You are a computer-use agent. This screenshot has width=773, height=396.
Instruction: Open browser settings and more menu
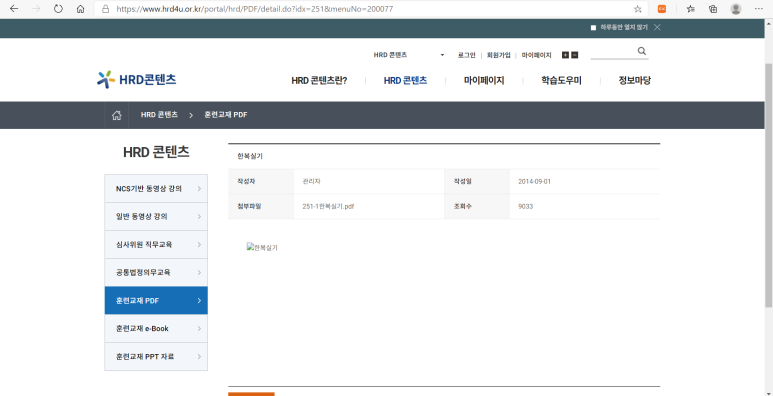click(x=759, y=9)
